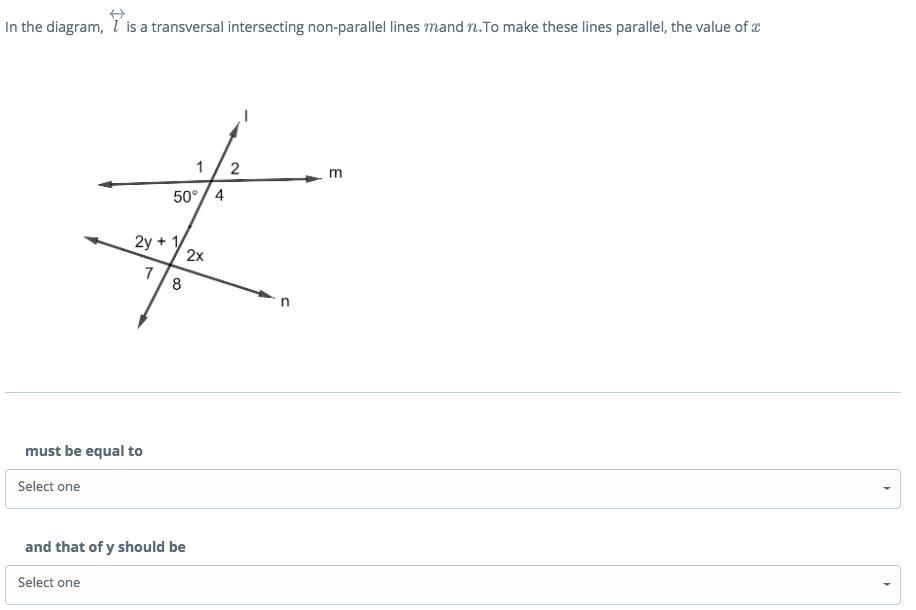Click the 'l' transversal label at top
This screenshot has width=916, height=610.
point(247,116)
